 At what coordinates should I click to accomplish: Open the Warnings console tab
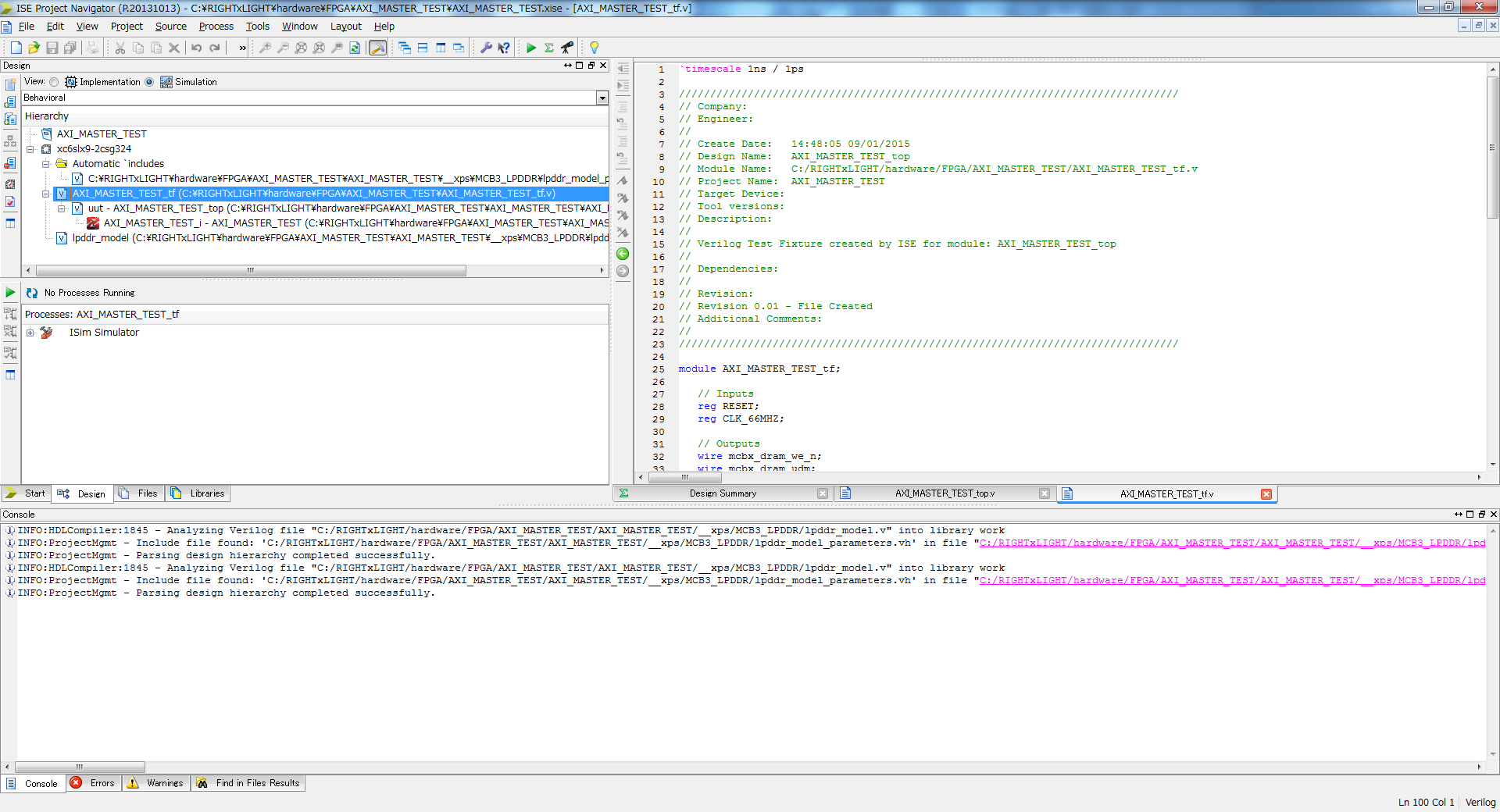(156, 783)
